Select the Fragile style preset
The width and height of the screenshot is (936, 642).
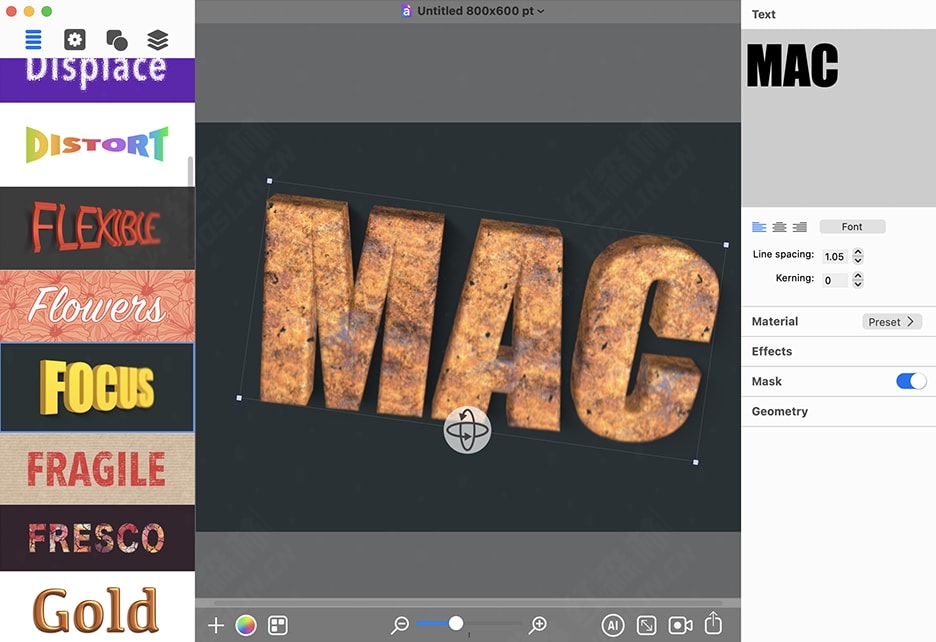[x=97, y=469]
